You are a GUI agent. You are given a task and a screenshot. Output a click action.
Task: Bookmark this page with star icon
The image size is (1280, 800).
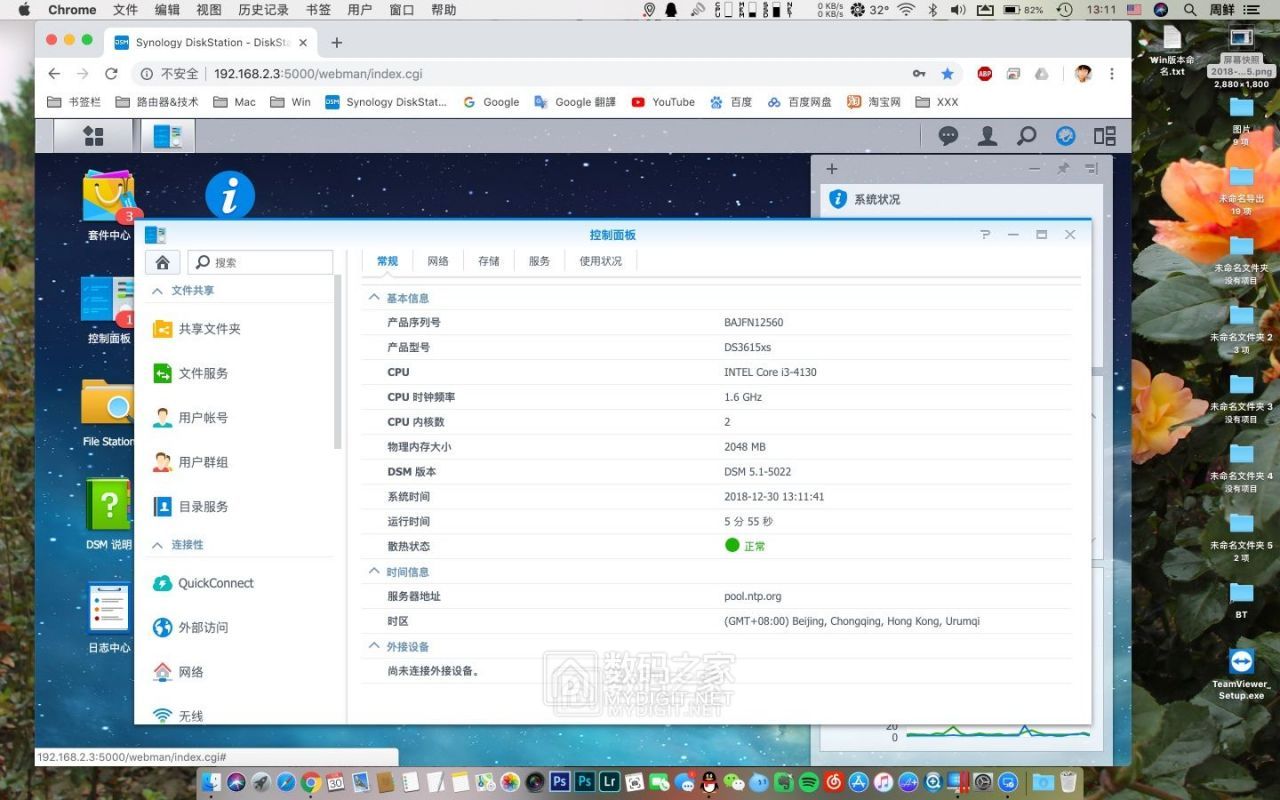click(x=947, y=74)
